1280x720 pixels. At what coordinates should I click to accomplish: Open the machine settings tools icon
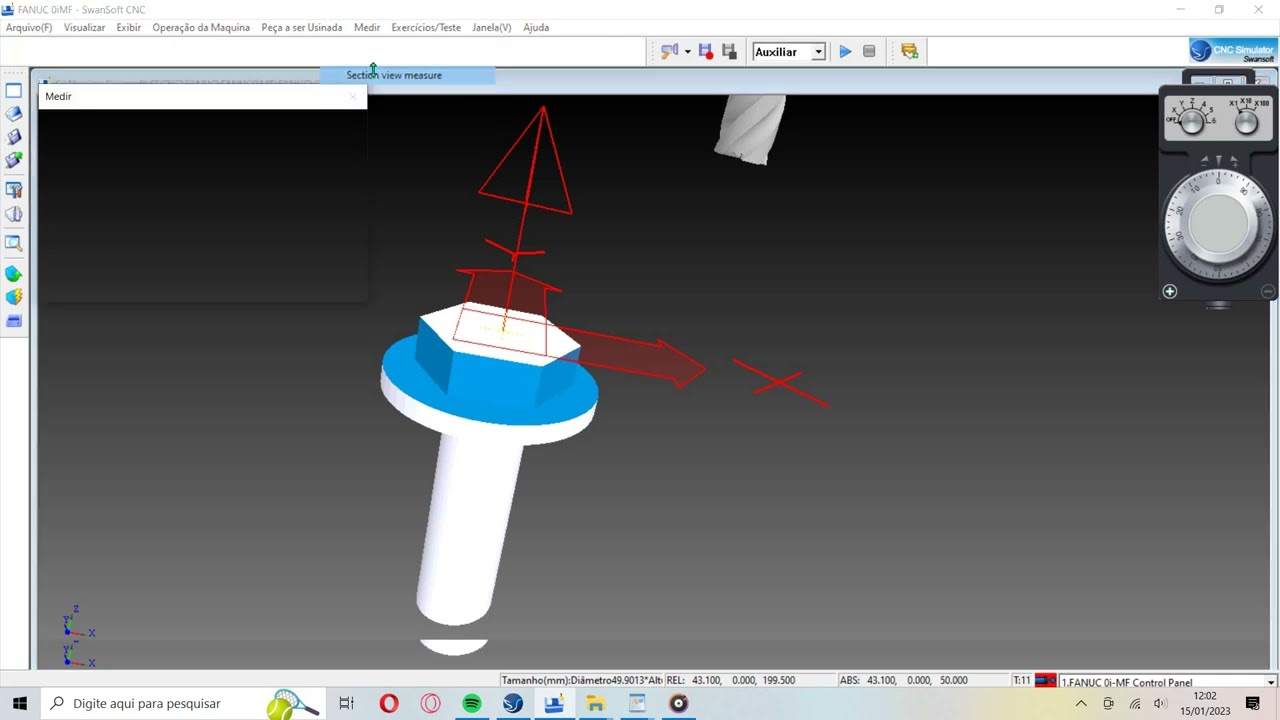pos(14,190)
